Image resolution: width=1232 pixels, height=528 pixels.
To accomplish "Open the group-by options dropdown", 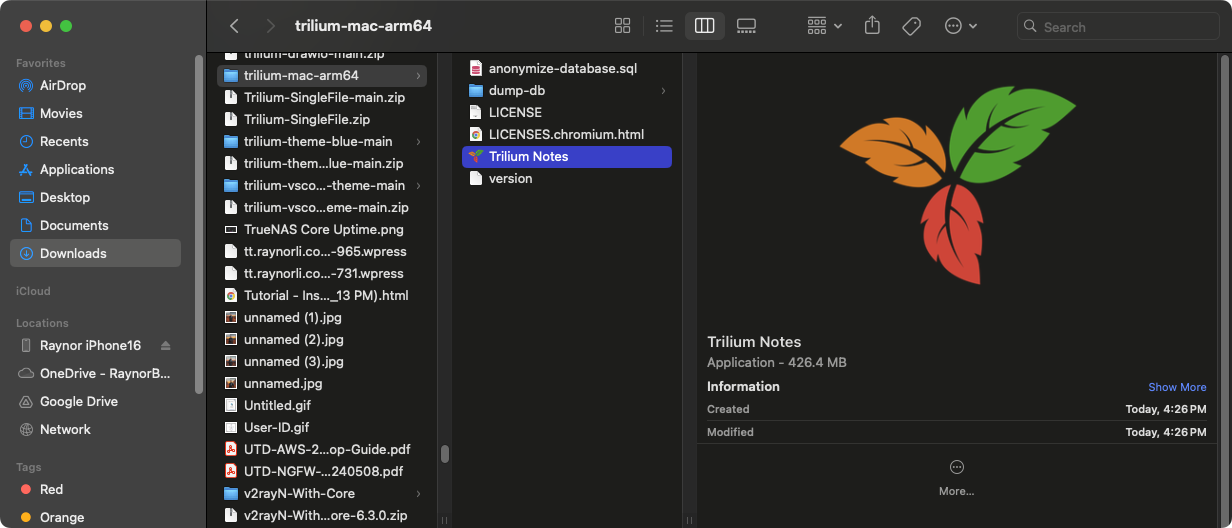I will [x=825, y=26].
